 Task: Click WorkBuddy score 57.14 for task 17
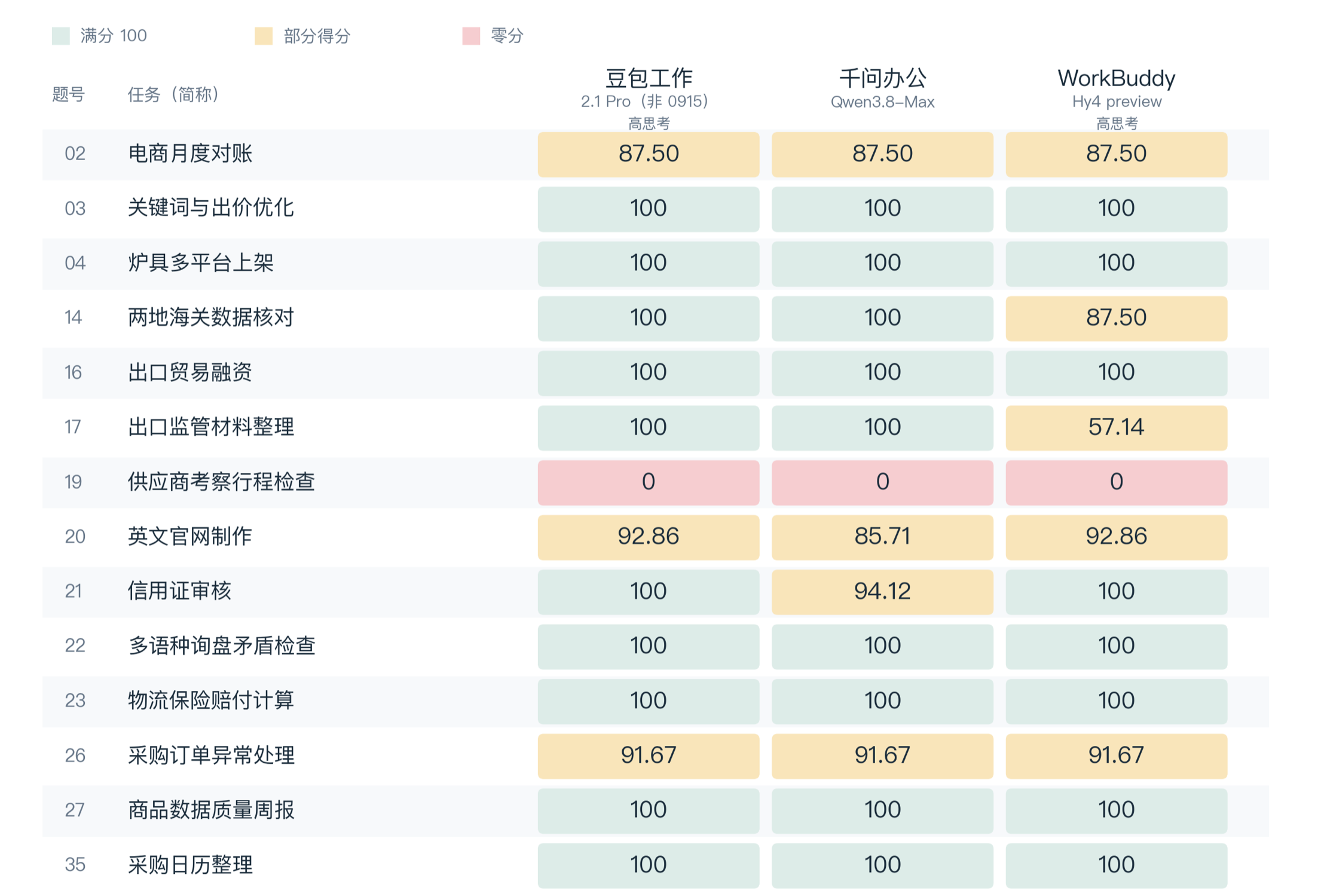[x=1116, y=428]
